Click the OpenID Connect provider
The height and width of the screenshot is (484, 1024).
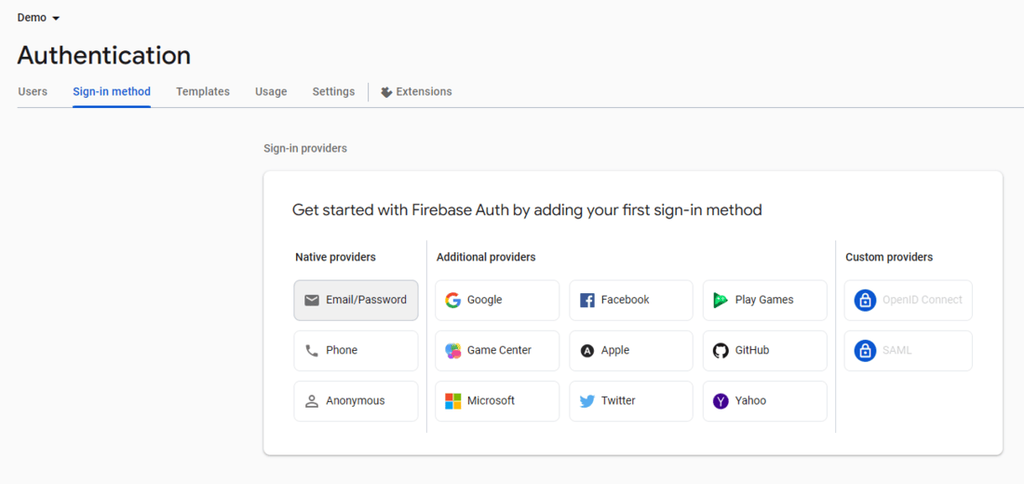tap(908, 300)
